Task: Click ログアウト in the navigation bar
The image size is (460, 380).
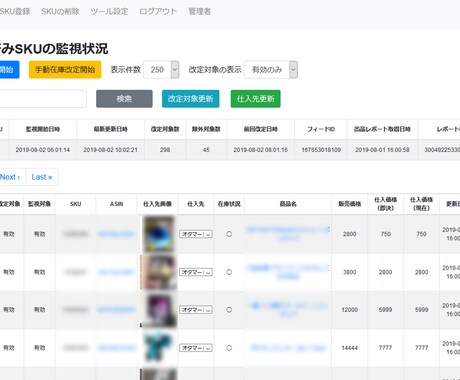Action: pyautogui.click(x=158, y=11)
